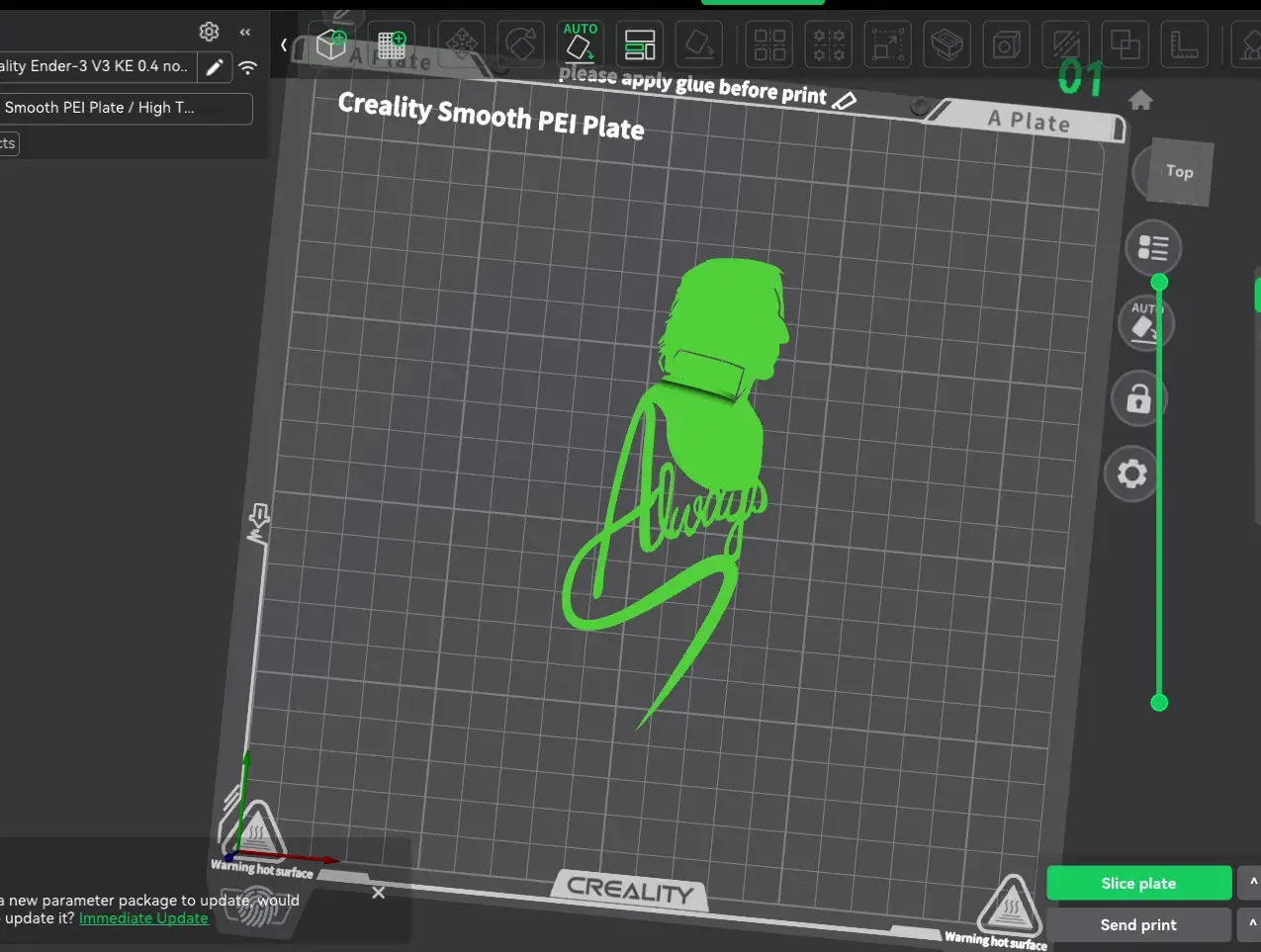Click the Send print button

click(x=1138, y=924)
